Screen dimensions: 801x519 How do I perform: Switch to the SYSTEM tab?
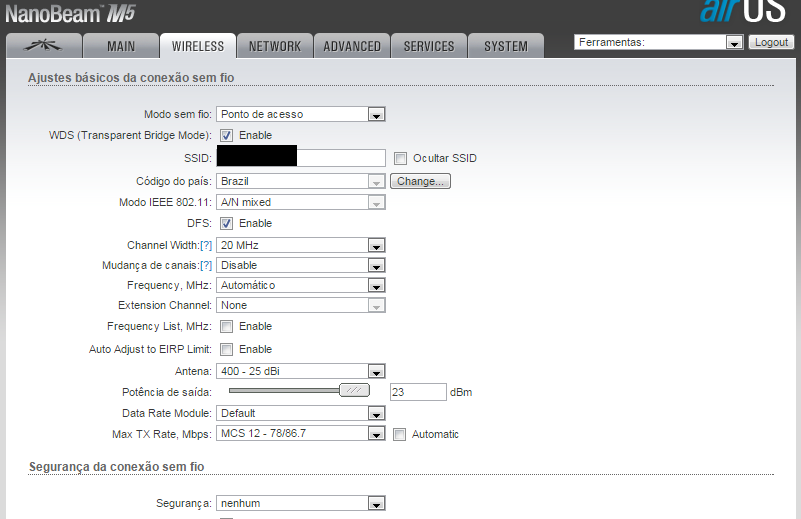(x=506, y=46)
